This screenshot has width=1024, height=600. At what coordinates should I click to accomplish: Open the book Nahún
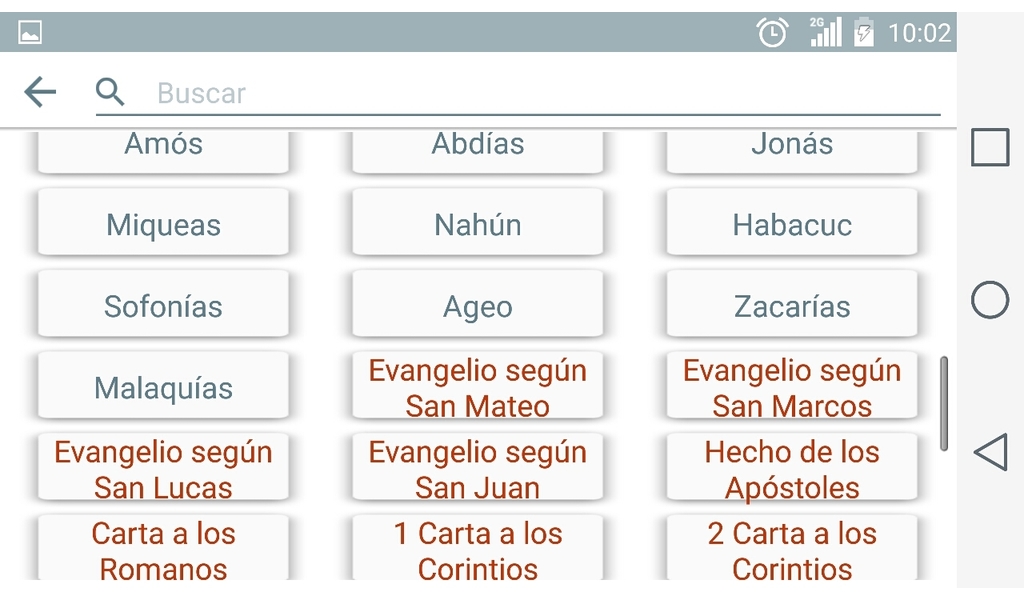(478, 225)
